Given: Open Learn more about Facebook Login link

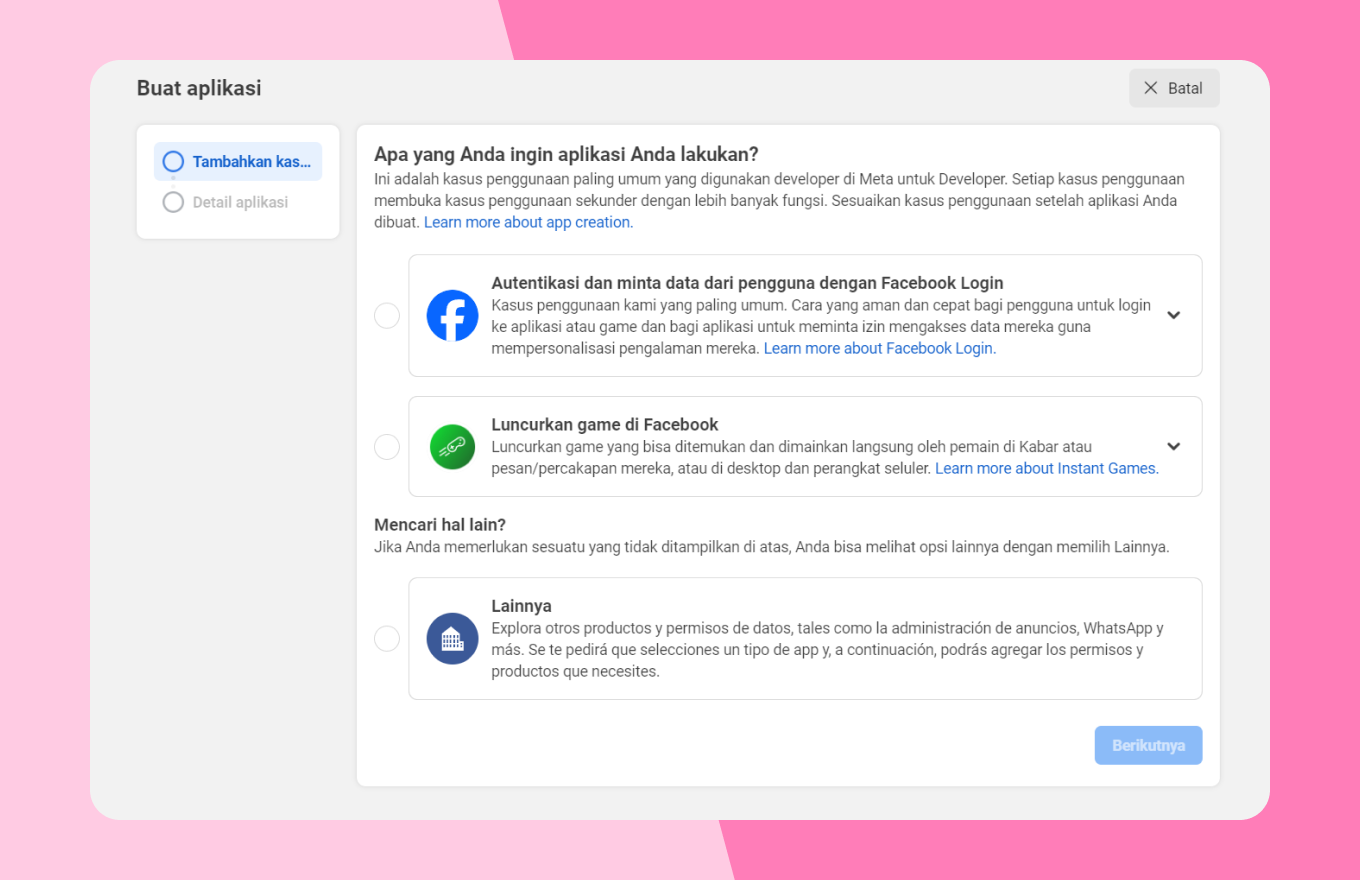Looking at the screenshot, I should pos(880,348).
